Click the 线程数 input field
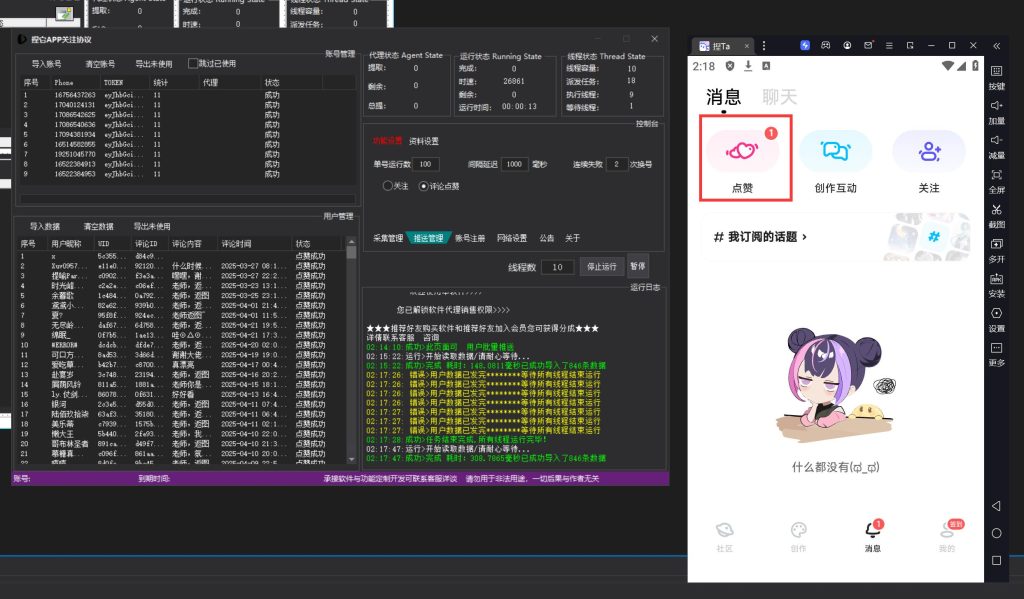This screenshot has width=1024, height=599. [557, 267]
